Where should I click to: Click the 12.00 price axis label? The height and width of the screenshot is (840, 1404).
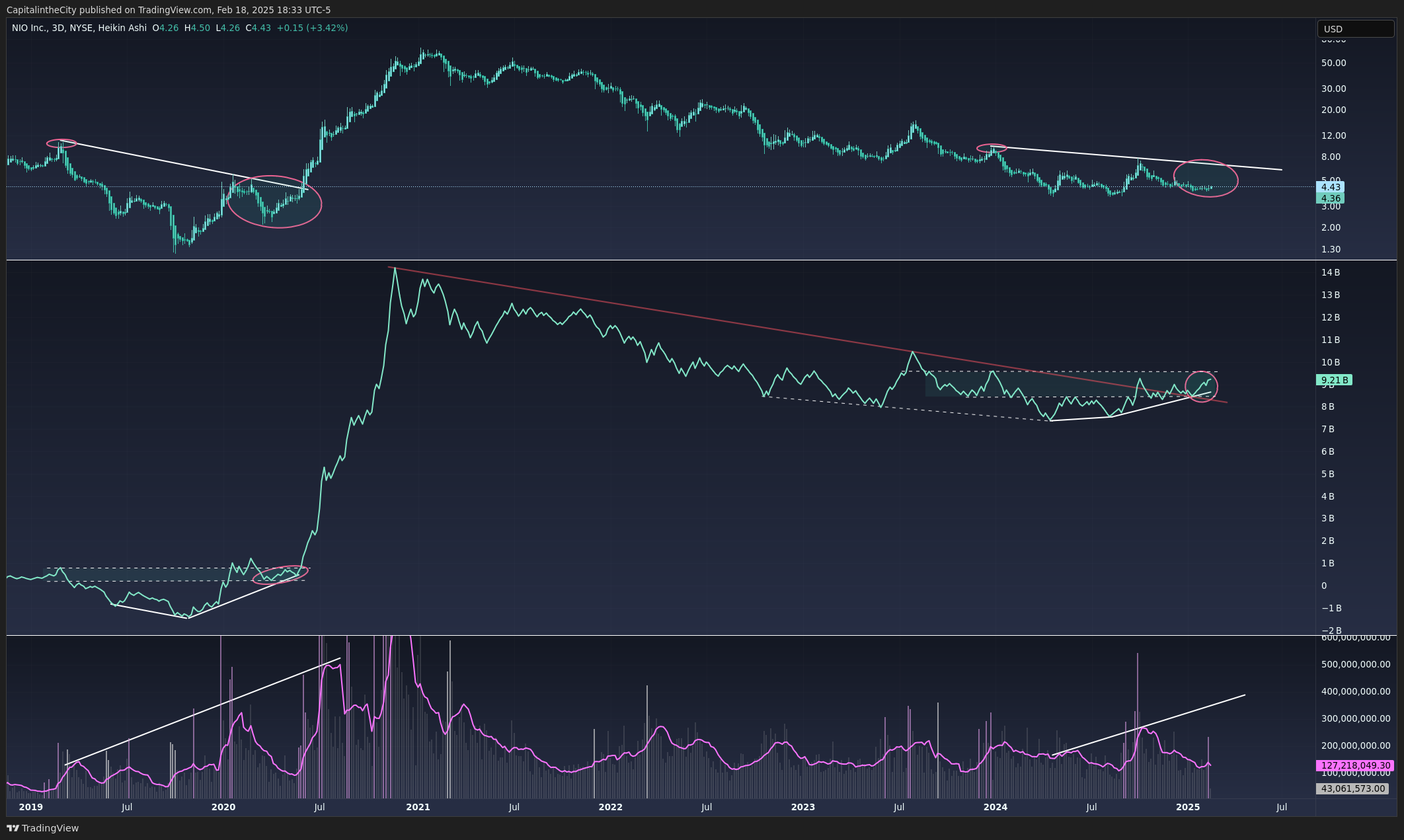point(1333,135)
